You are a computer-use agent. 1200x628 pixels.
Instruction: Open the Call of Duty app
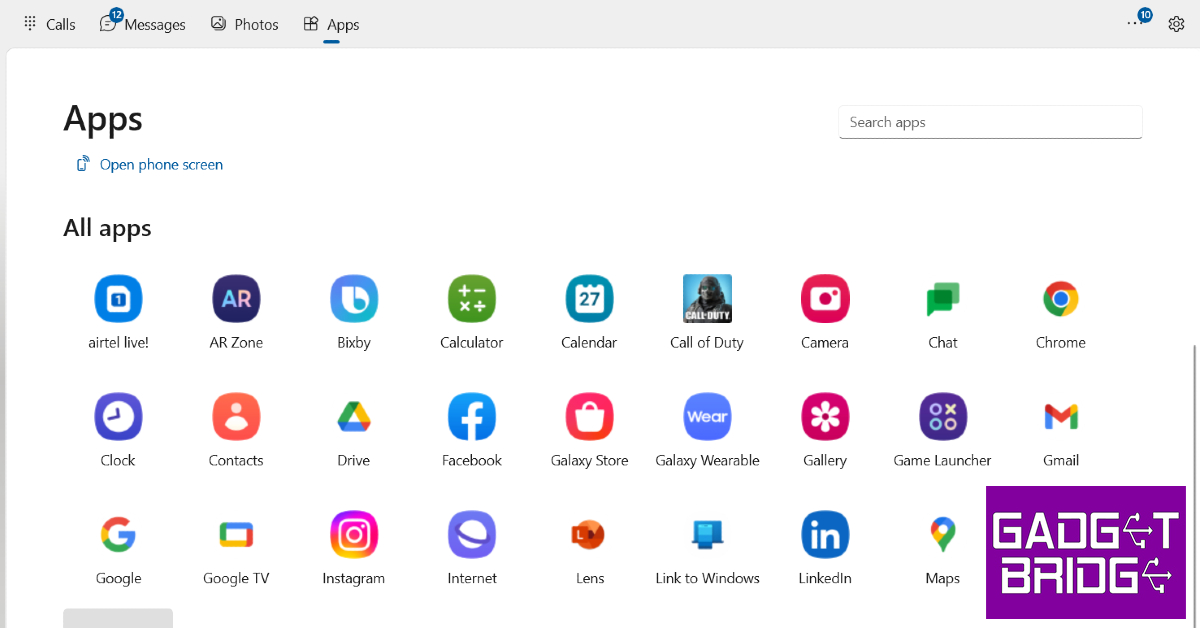coord(707,299)
